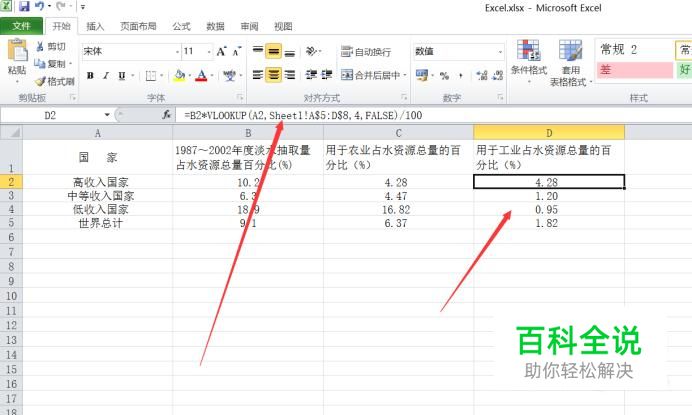Click the fx insert function icon
This screenshot has height=415, width=692.
(166, 115)
